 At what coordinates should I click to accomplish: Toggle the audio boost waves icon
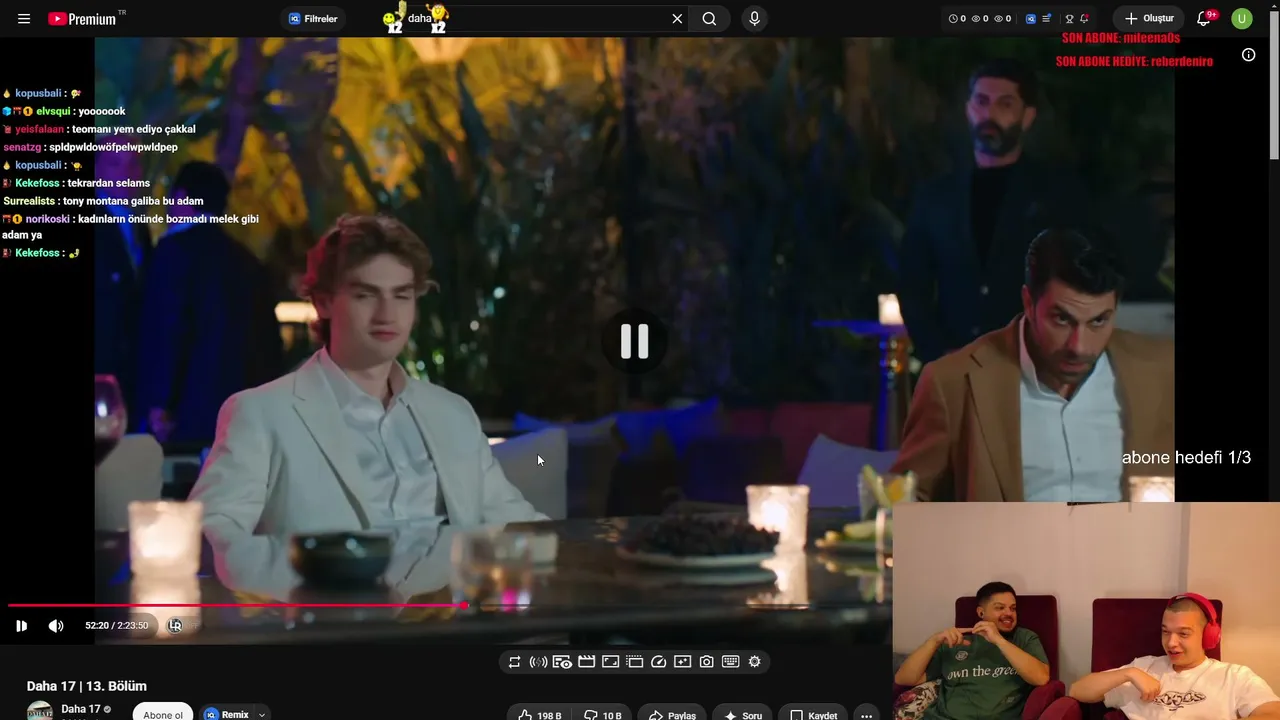538,662
